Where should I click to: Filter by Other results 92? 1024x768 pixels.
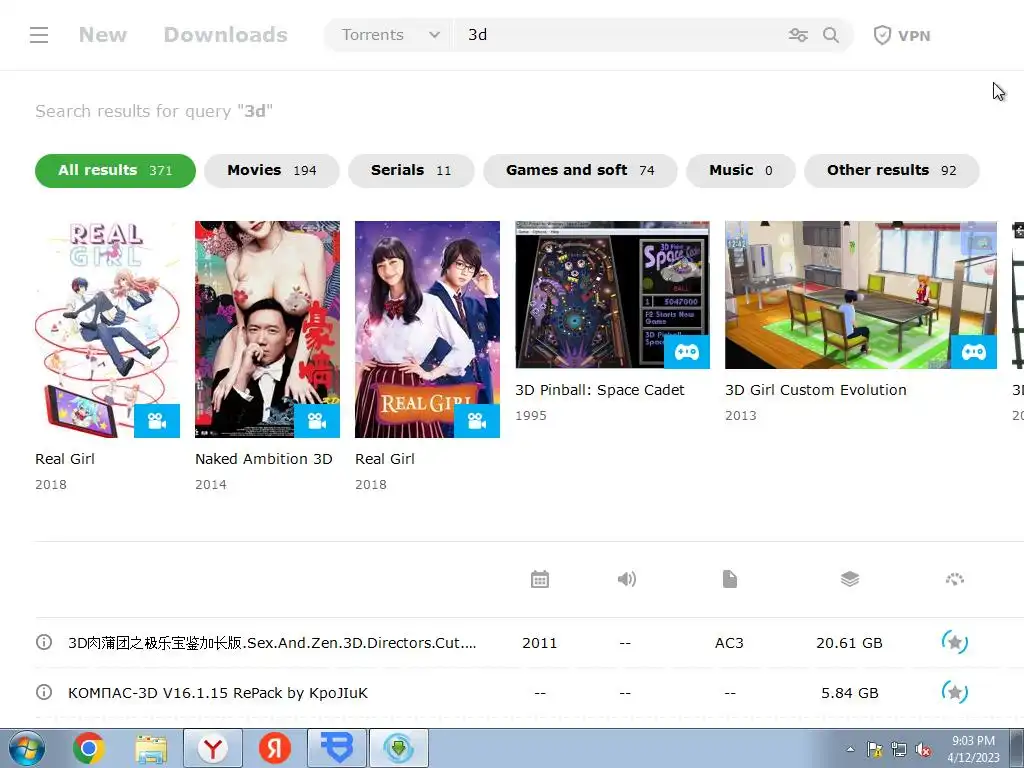(891, 170)
